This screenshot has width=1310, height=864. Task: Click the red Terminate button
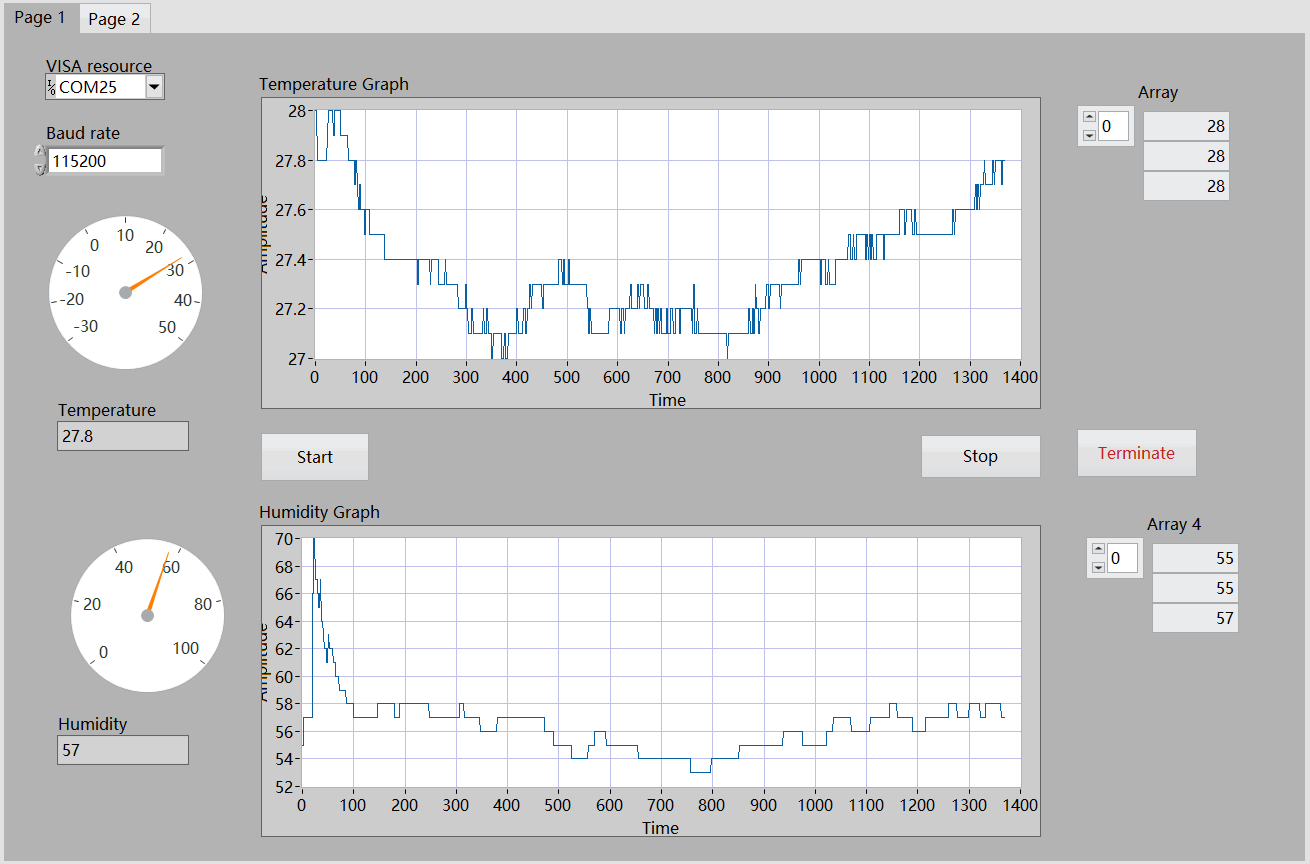[x=1136, y=453]
